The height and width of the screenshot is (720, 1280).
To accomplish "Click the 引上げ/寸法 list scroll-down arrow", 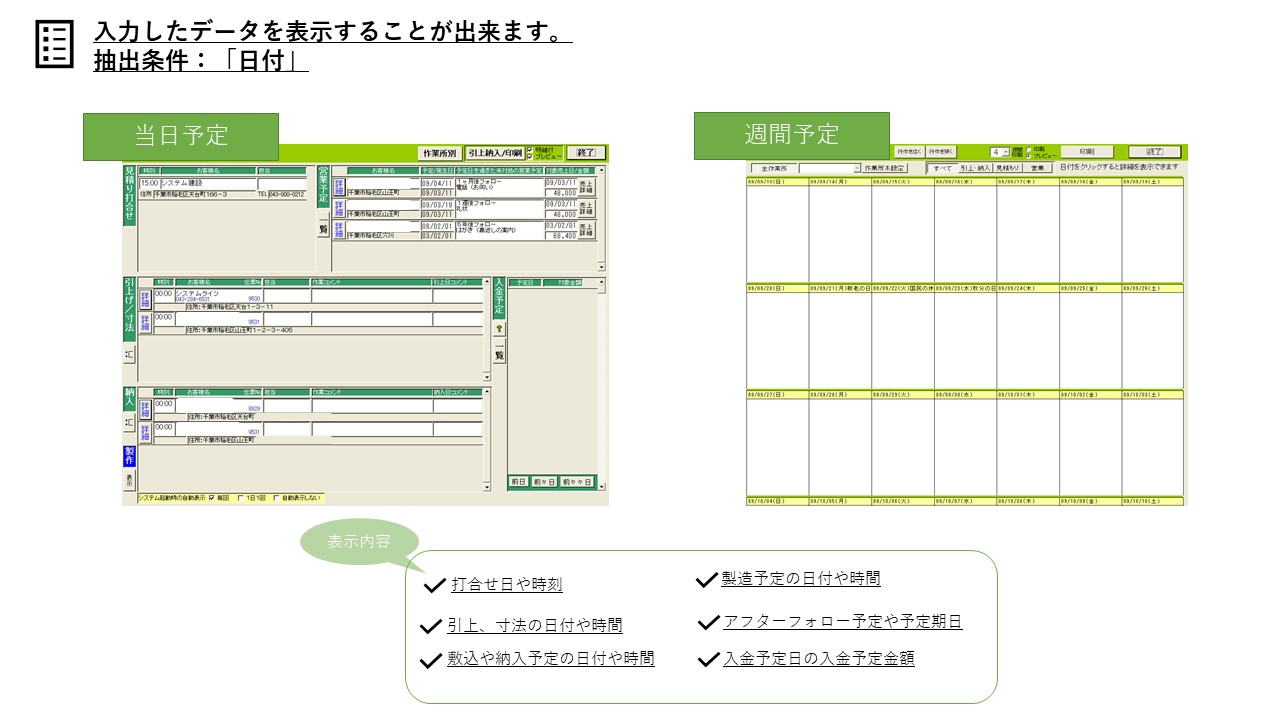I will (487, 377).
